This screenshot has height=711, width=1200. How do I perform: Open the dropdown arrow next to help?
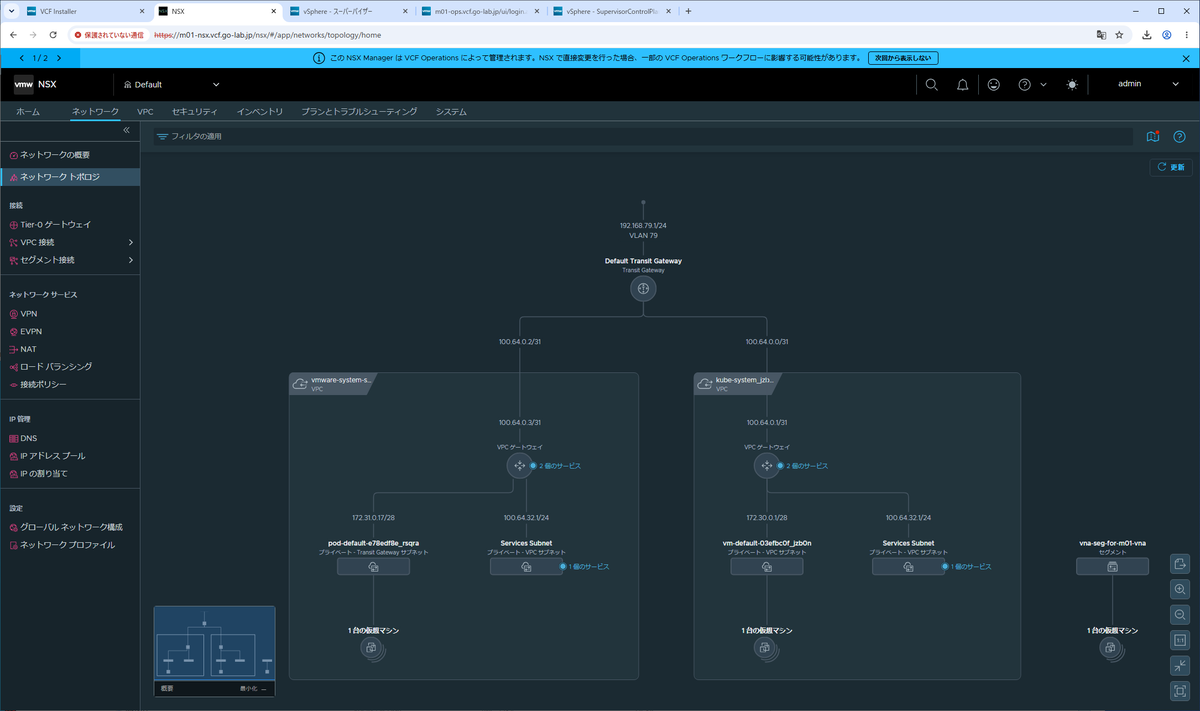coord(1043,85)
